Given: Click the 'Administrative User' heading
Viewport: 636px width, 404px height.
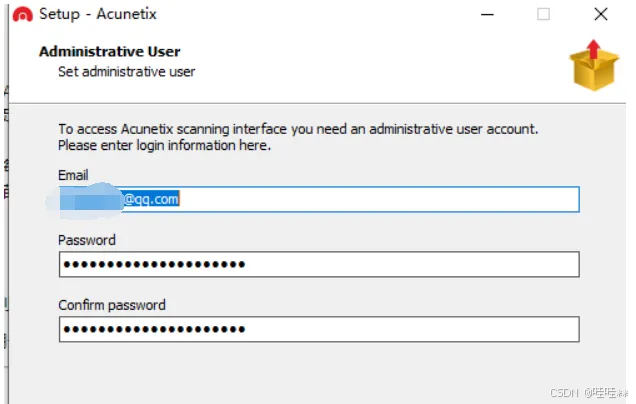Looking at the screenshot, I should [110, 52].
